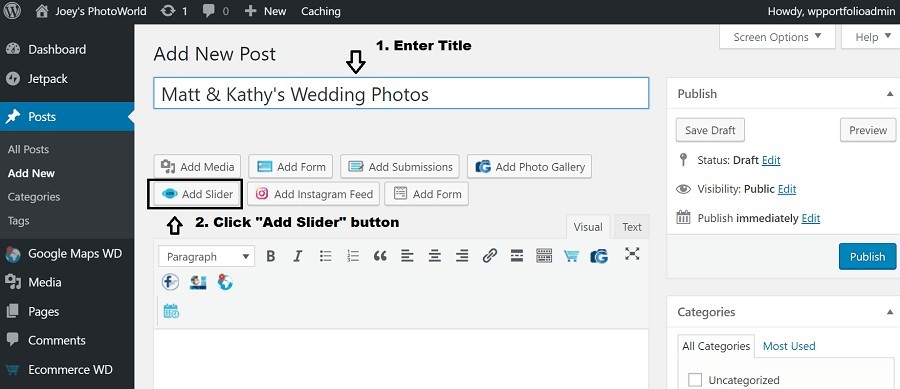The width and height of the screenshot is (900, 389).
Task: Open the Caching menu
Action: pyautogui.click(x=320, y=11)
